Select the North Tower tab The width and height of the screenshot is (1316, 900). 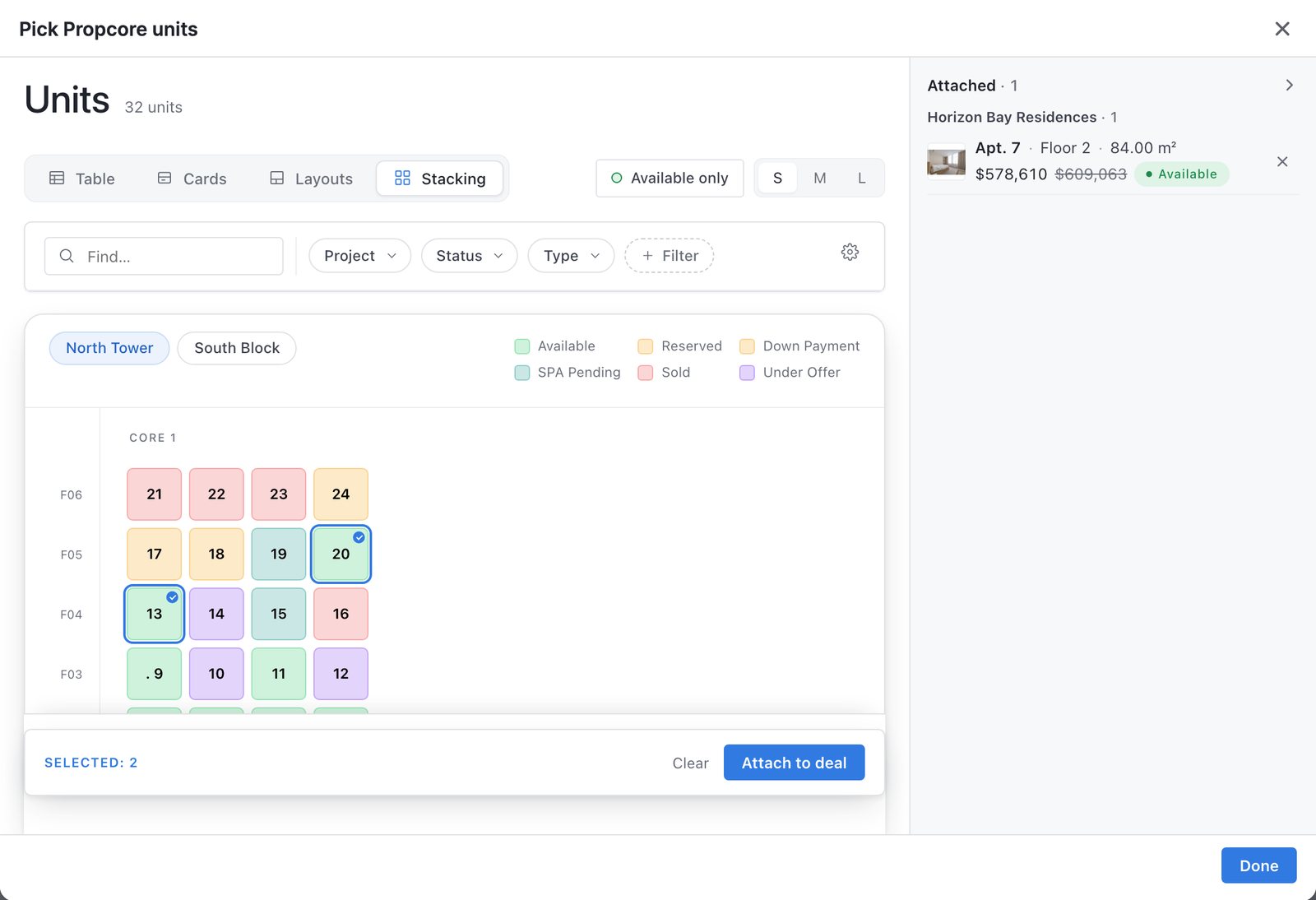tap(109, 348)
